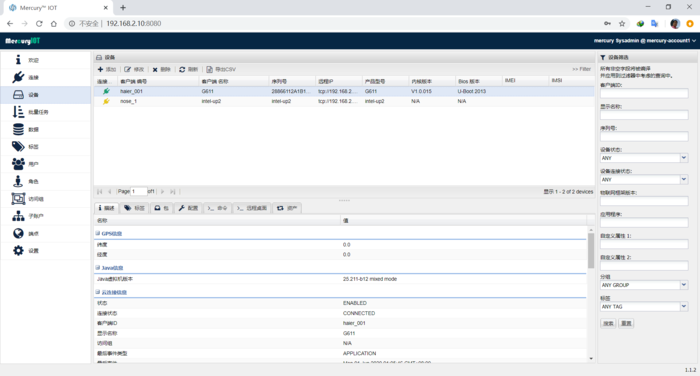Open the Access Groups section frame icon

tap(18, 199)
